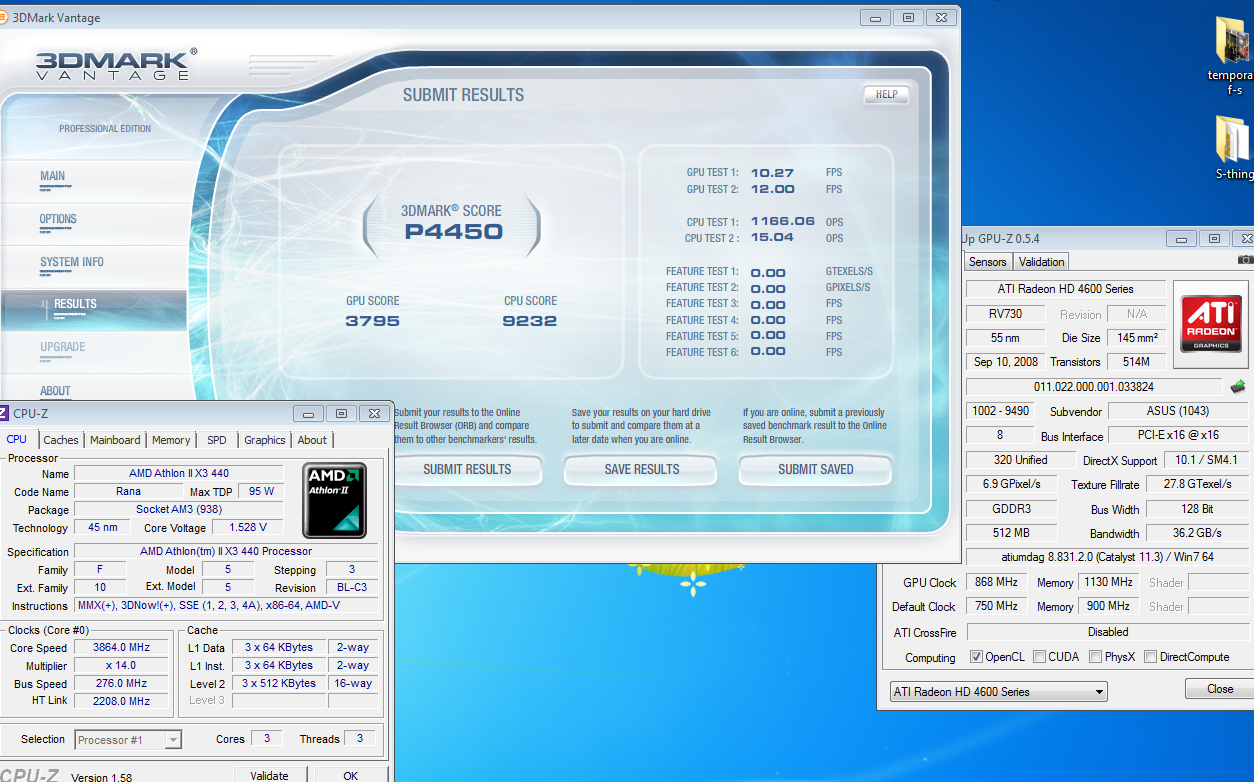
Task: Click the CPU TEST 1 value 1166.06
Action: pyautogui.click(x=783, y=222)
